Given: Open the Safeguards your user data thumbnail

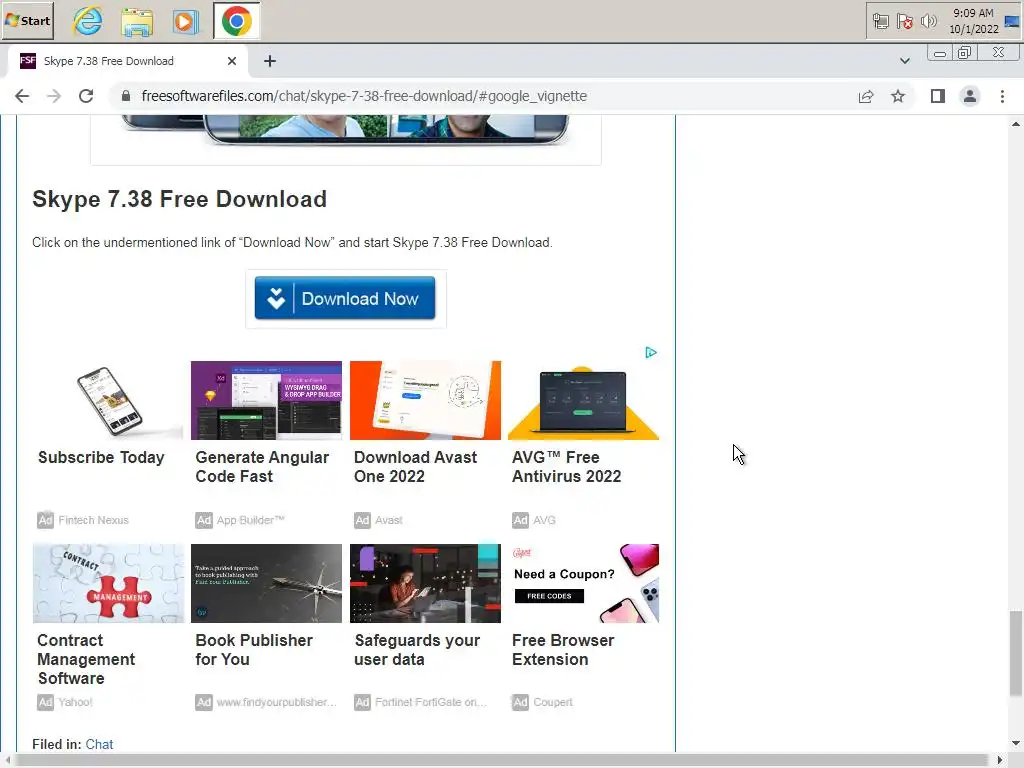Looking at the screenshot, I should point(425,583).
